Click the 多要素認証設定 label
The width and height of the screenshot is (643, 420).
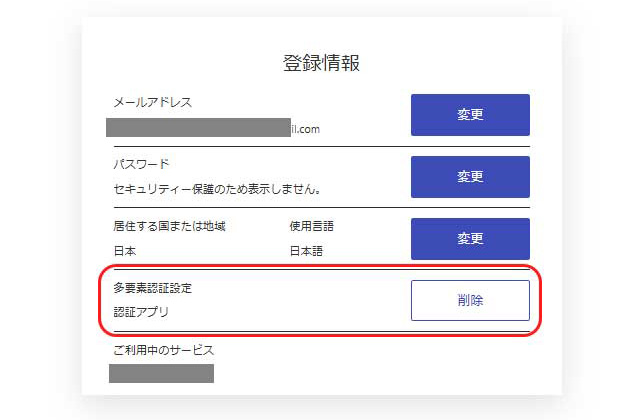[x=152, y=288]
